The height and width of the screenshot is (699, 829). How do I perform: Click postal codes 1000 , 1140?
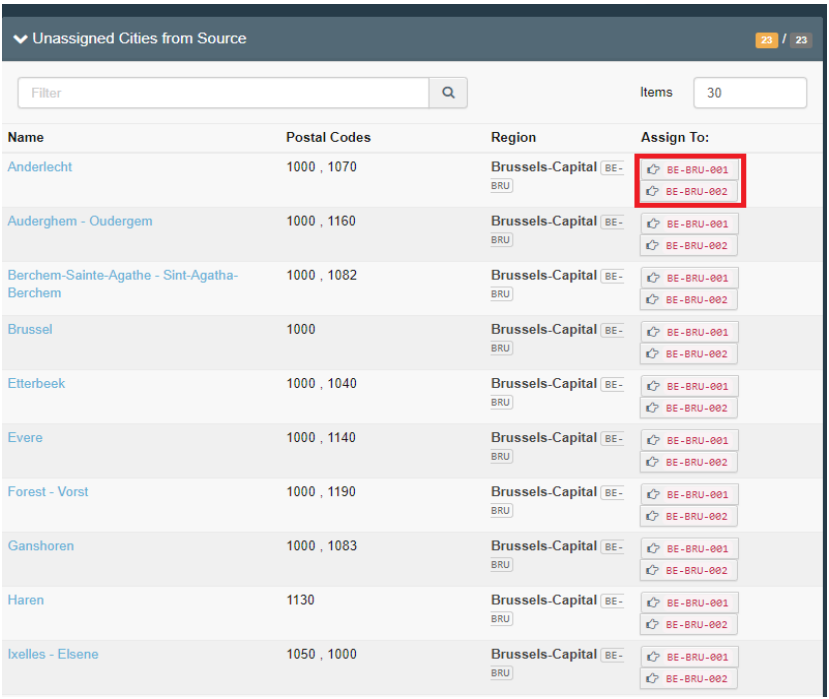pos(321,438)
